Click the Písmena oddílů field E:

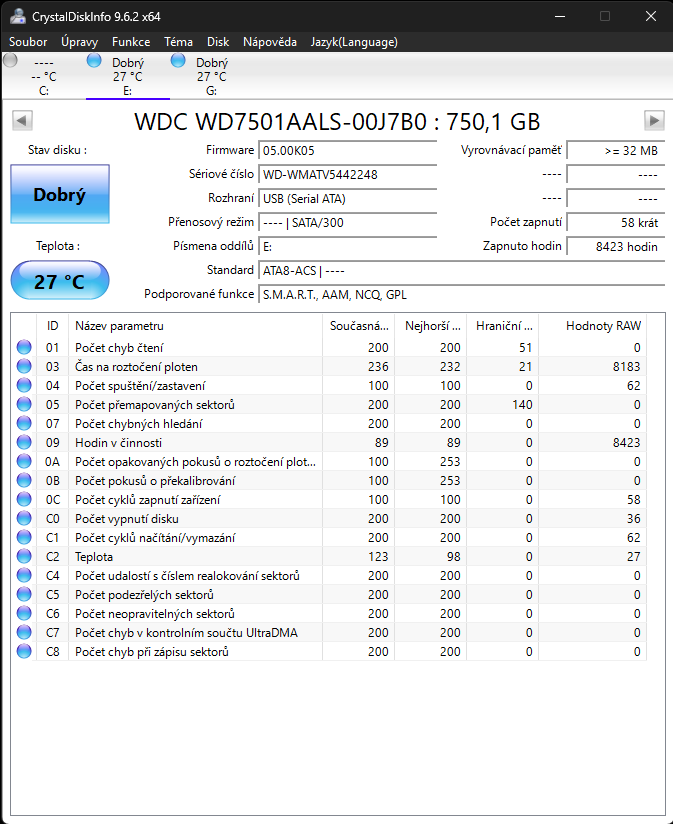[347, 246]
